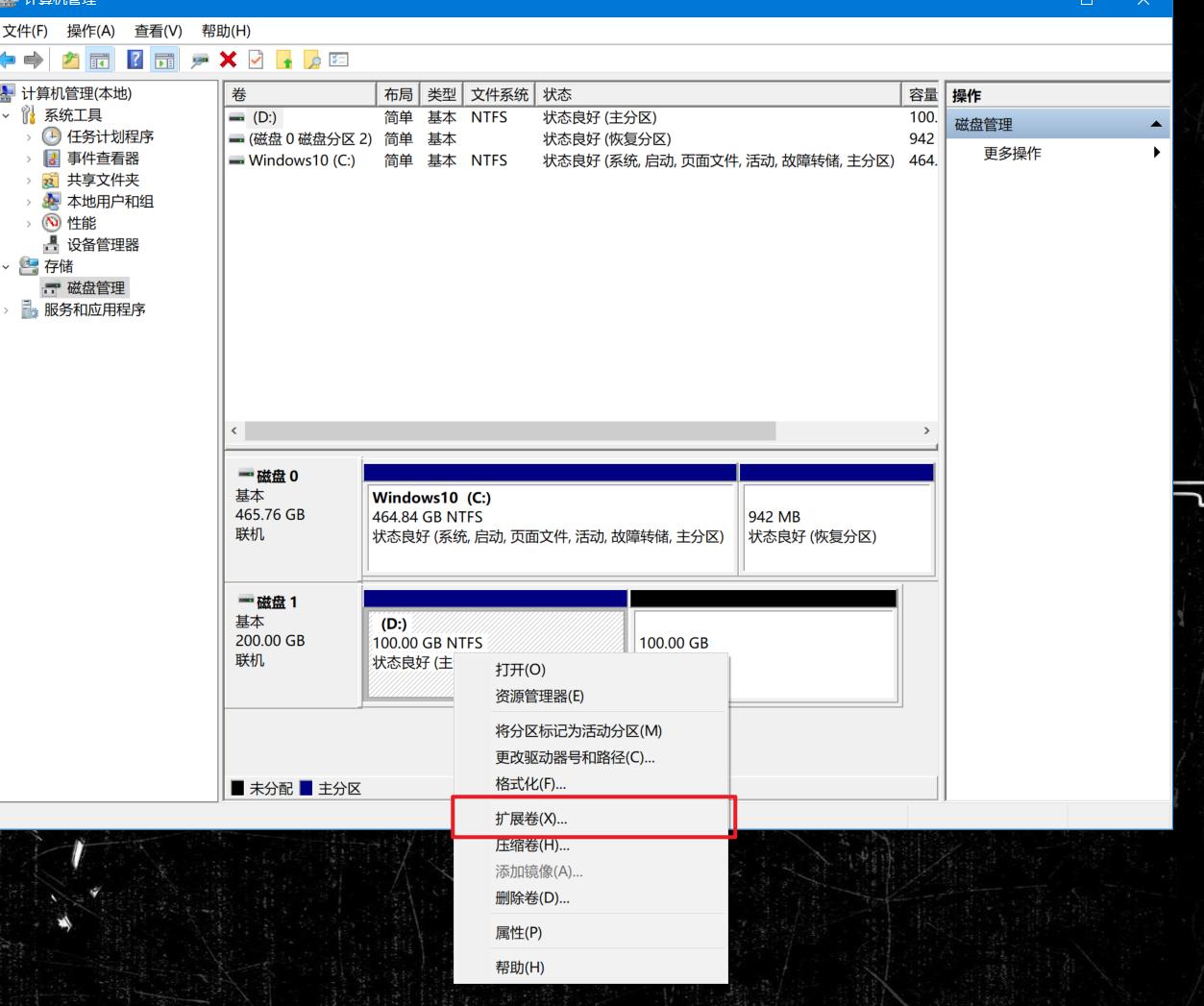
Task: Sort by the 卷 column header
Action: click(x=300, y=94)
